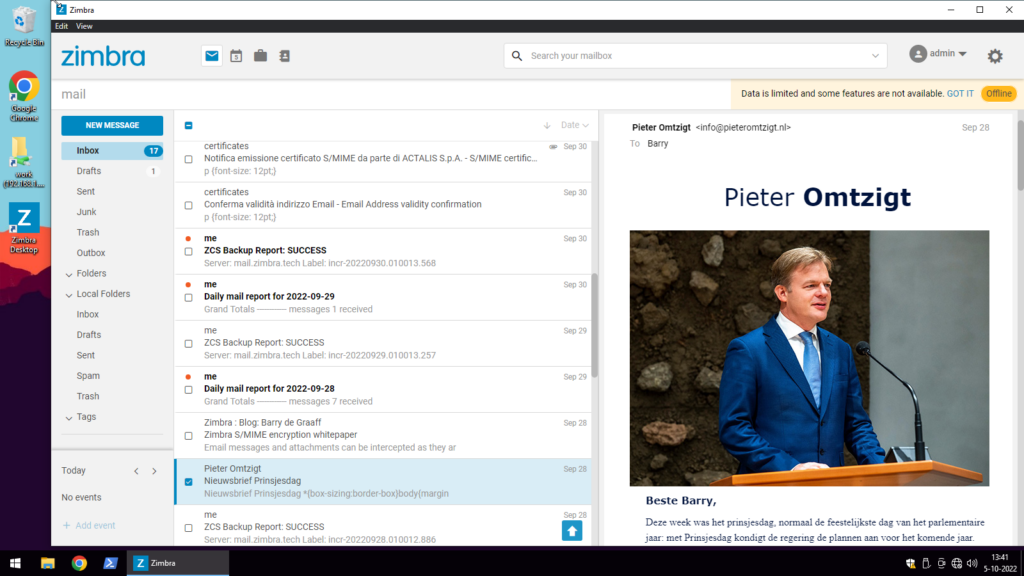Viewport: 1024px width, 576px height.
Task: Open the Briefcase icon in the top toolbar
Action: (260, 55)
